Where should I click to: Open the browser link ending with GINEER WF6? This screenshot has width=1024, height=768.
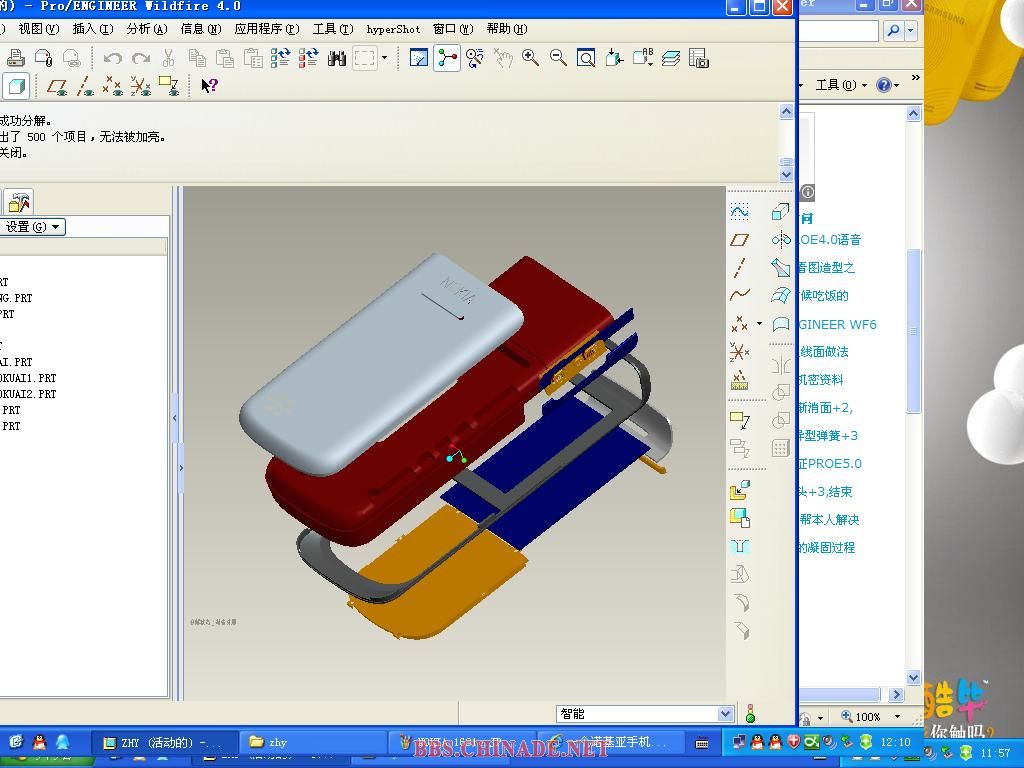(x=837, y=324)
